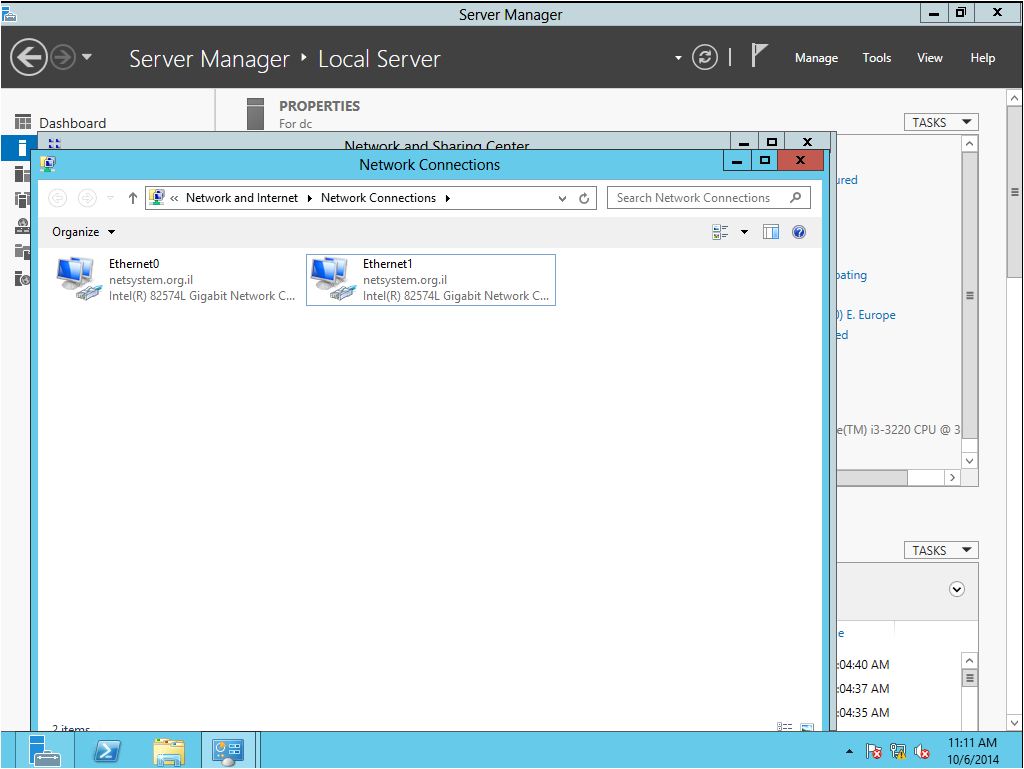
Task: Open the Manage menu
Action: click(x=816, y=58)
